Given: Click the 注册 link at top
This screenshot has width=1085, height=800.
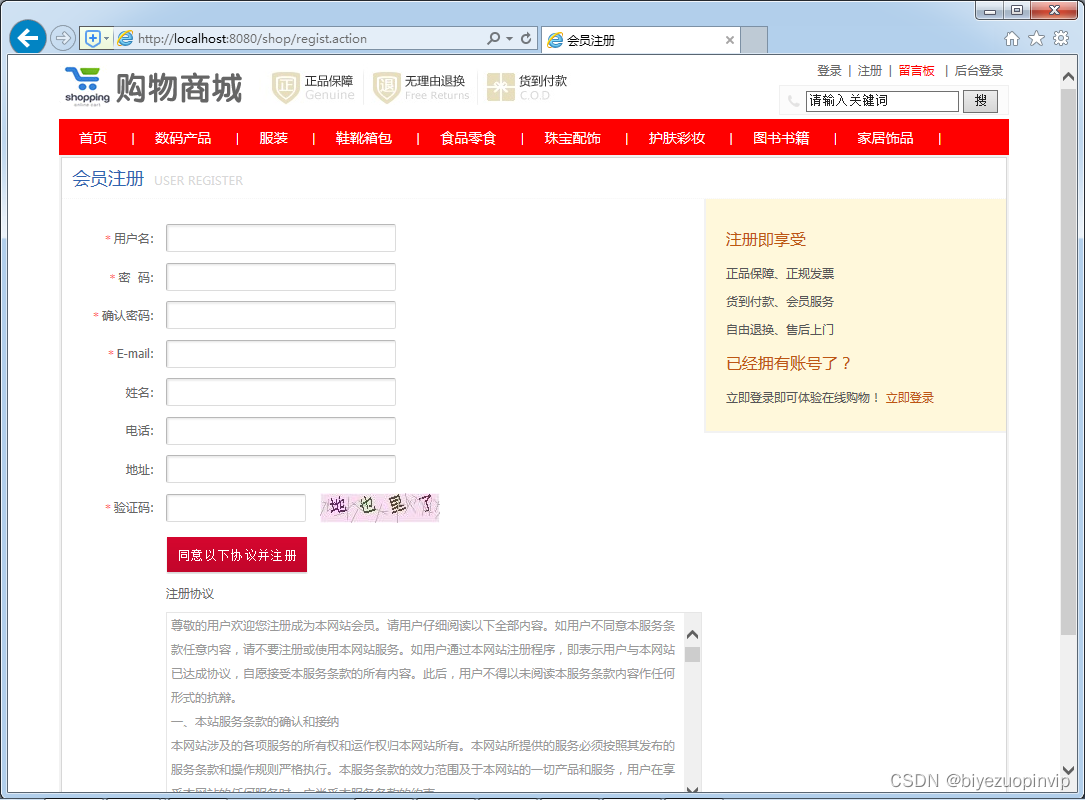Looking at the screenshot, I should pos(869,71).
